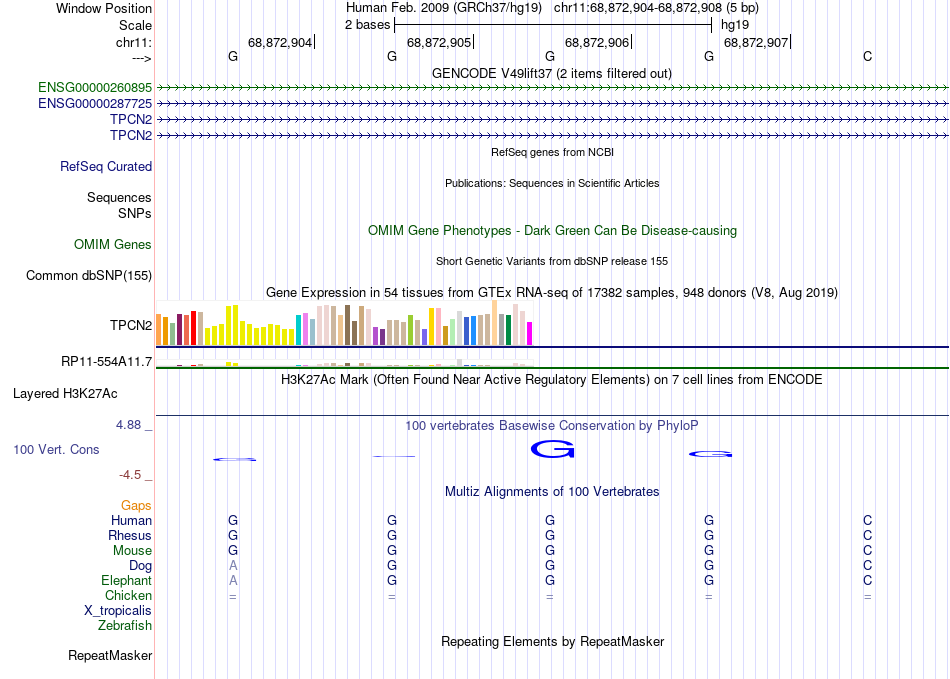The width and height of the screenshot is (950, 679).
Task: Open the OMIM Gene Phenotypes title
Action: point(553,231)
